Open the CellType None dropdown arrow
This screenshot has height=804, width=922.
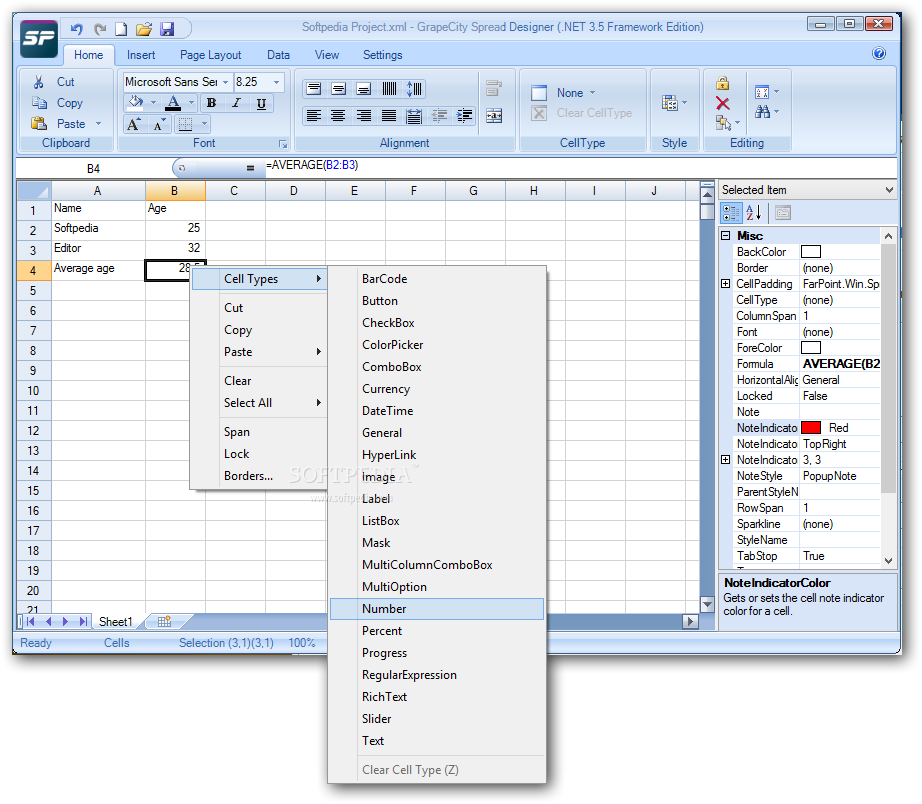point(592,93)
